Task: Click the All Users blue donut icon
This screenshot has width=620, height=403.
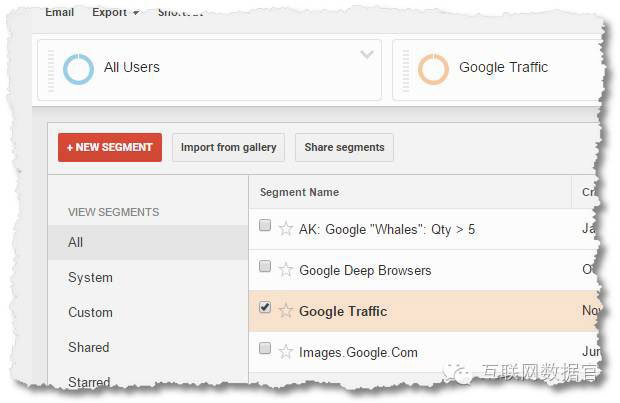Action: (x=78, y=68)
